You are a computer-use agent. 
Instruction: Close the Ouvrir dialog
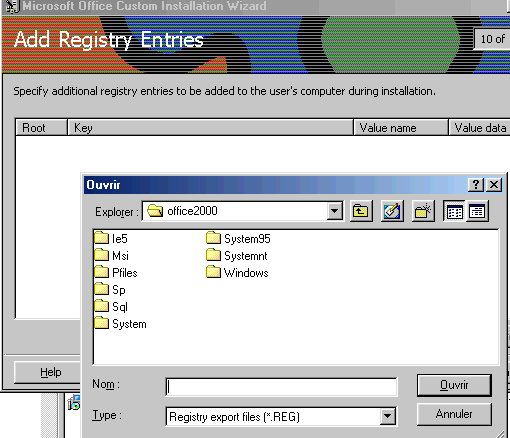(x=494, y=184)
